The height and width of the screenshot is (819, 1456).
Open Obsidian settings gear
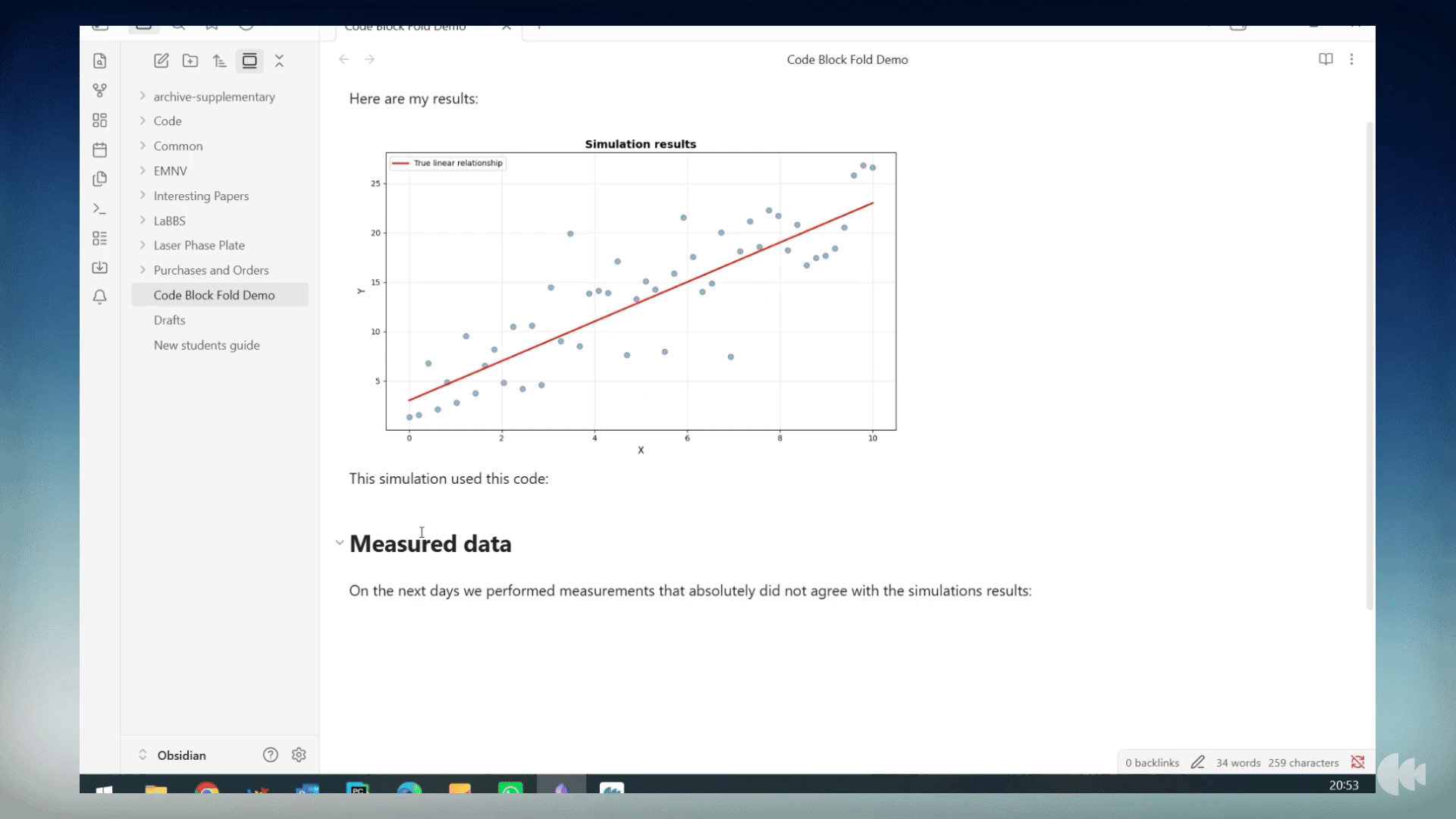299,755
